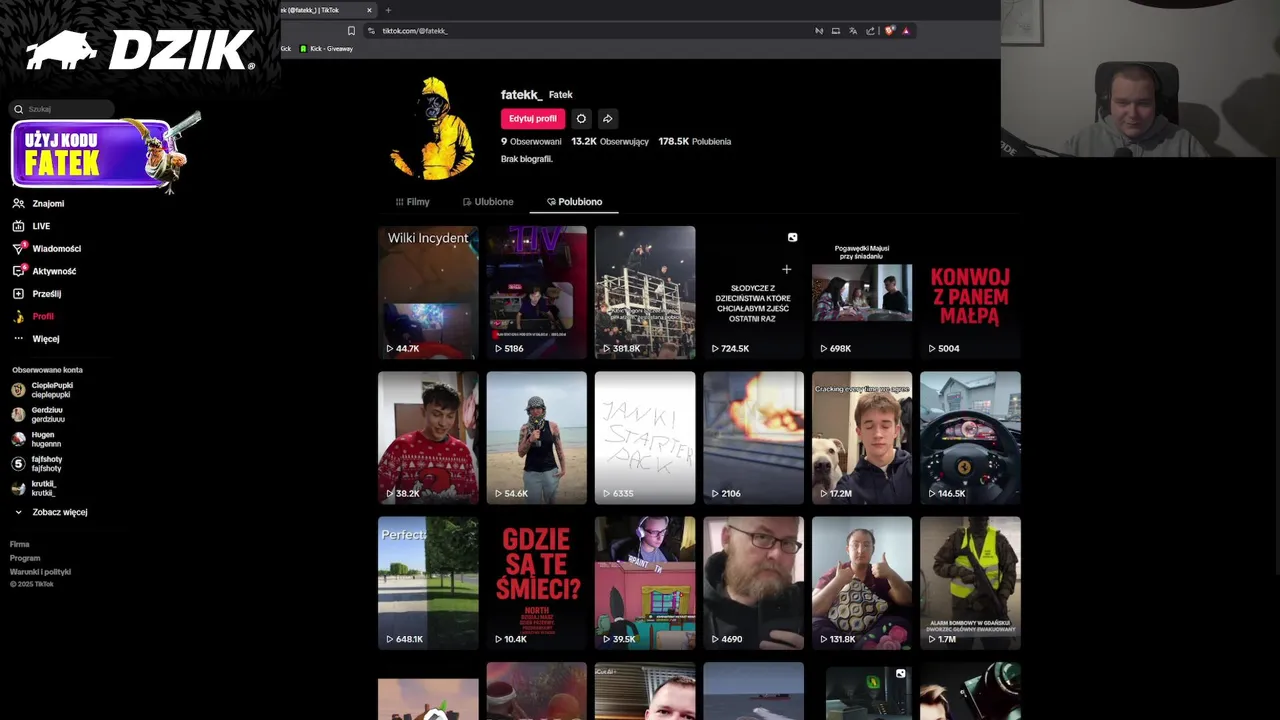Screen dimensions: 1280x720
Task: Click the DZIK logo
Action: pos(140,50)
